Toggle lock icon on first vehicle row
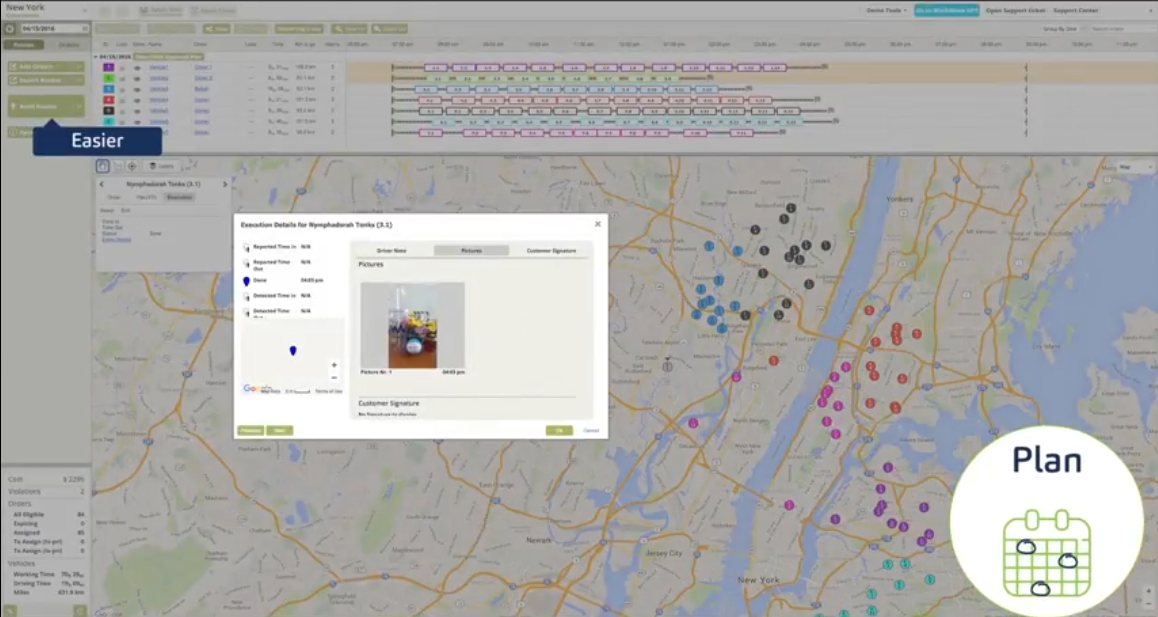1158x617 pixels. point(123,67)
